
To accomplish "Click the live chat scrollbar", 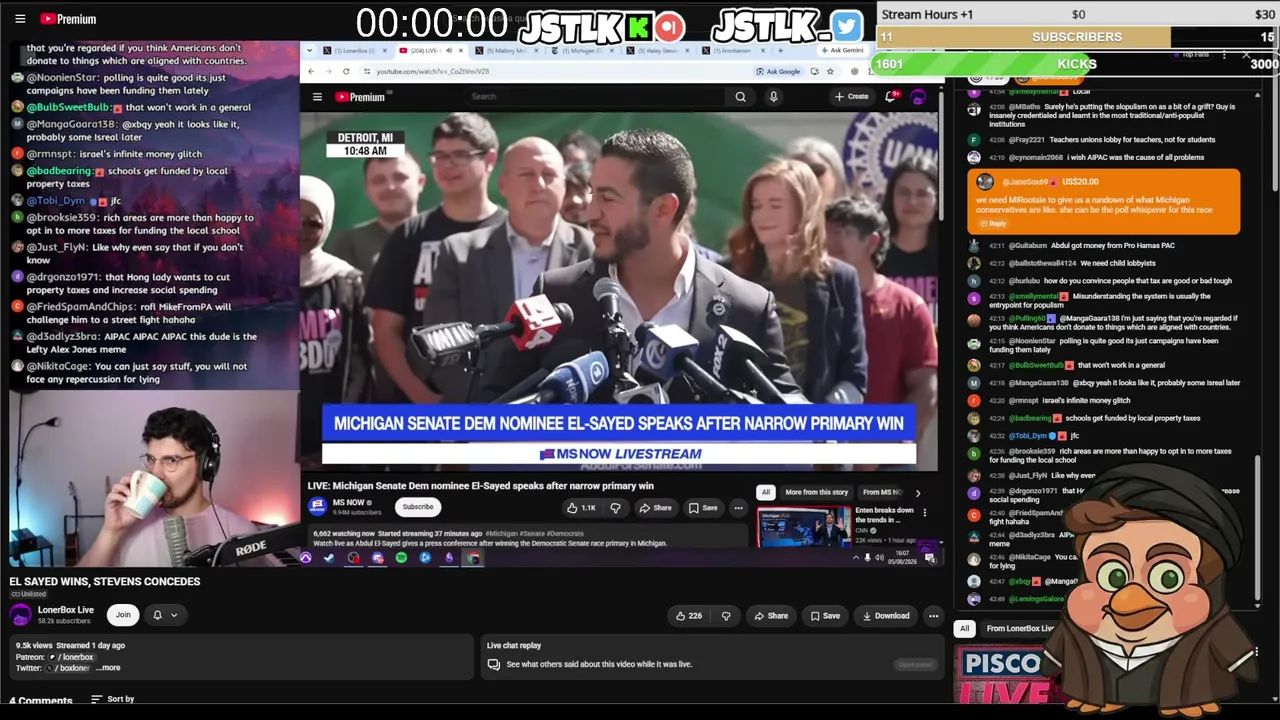I will (1258, 530).
